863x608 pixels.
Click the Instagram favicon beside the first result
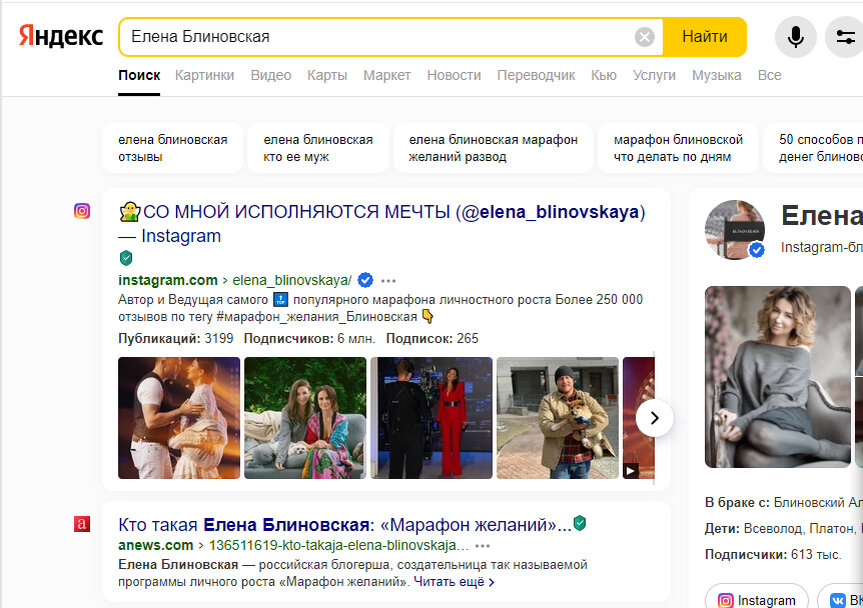tap(82, 211)
